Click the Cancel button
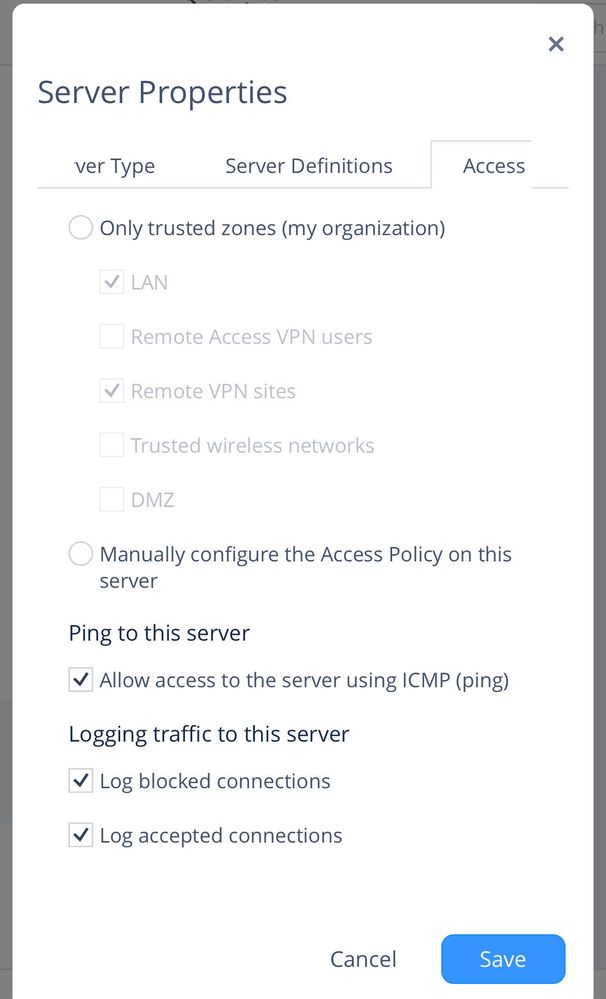 (363, 959)
